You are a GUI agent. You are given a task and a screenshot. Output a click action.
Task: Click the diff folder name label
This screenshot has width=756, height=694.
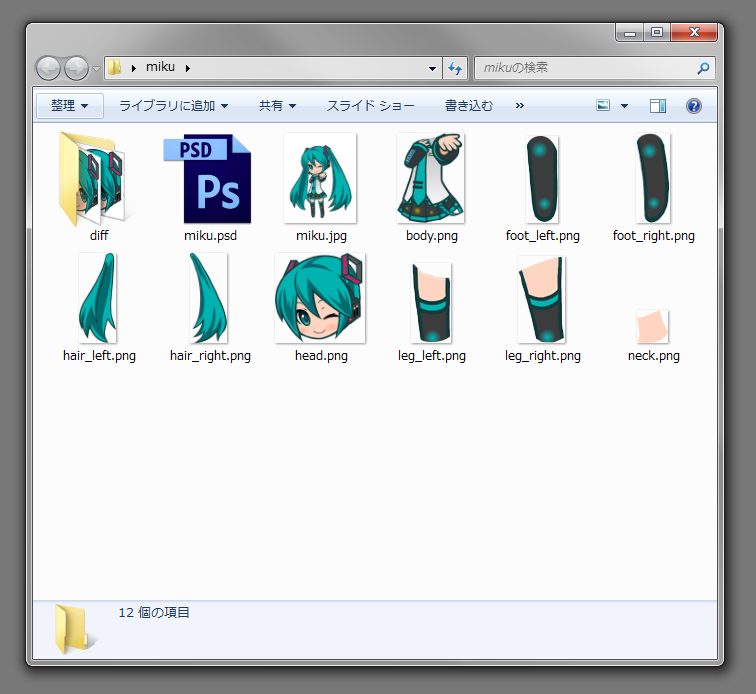coord(99,235)
